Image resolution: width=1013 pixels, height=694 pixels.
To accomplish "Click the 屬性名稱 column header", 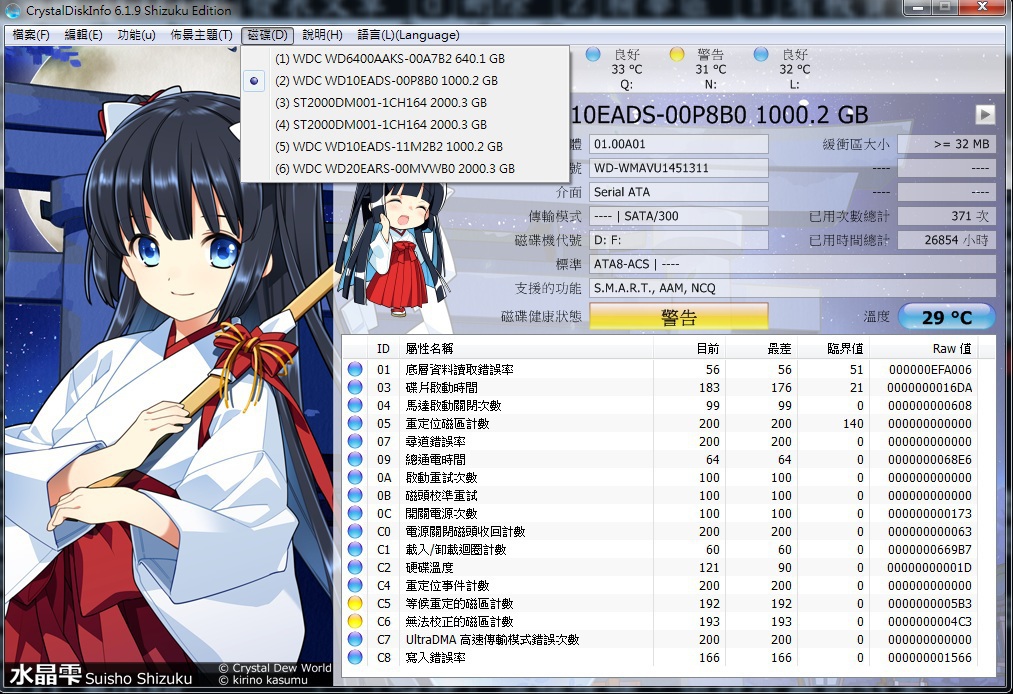I will pyautogui.click(x=527, y=348).
